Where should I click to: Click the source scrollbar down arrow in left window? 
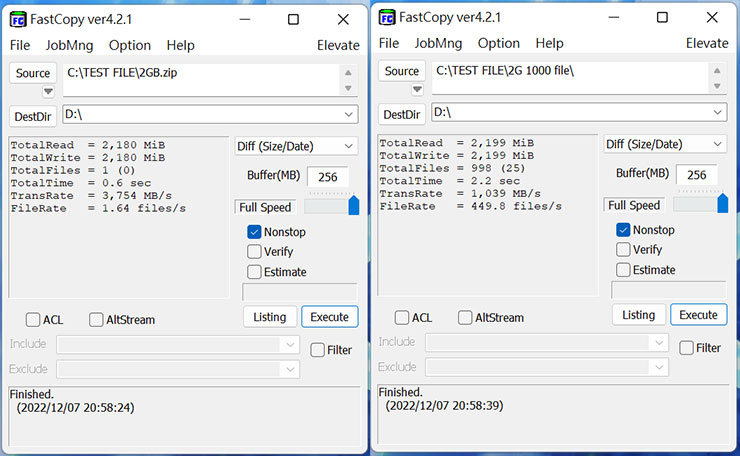tap(348, 88)
